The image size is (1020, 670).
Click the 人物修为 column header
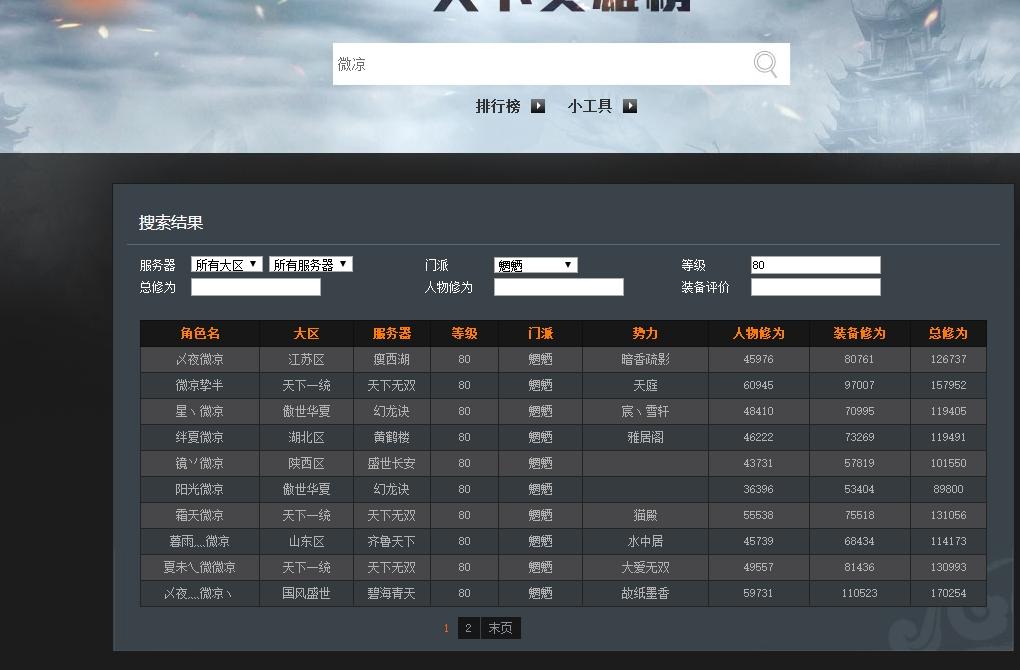coord(758,334)
